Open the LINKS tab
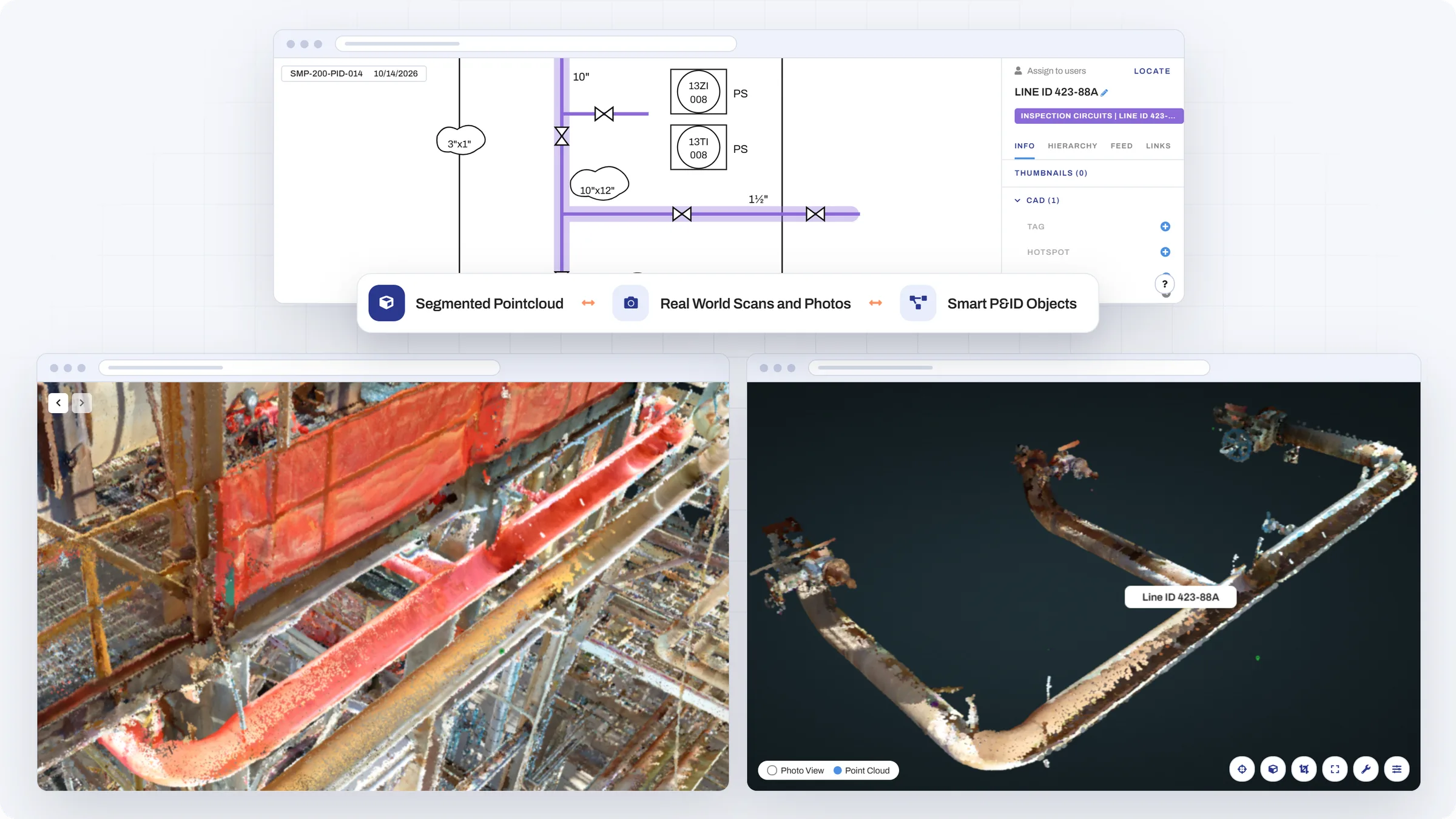Viewport: 1456px width, 819px height. click(x=1158, y=146)
